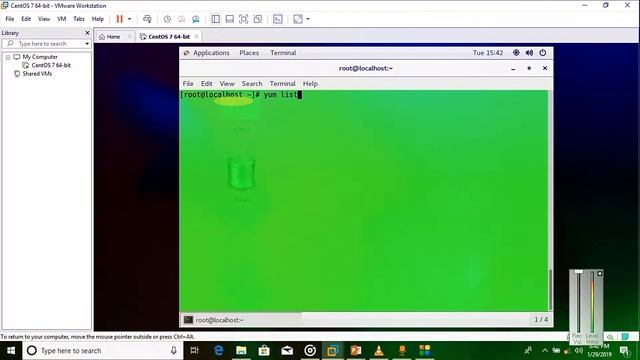Viewport: 640px width, 360px height.
Task: Click the Level Meter bar
Action: pyautogui.click(x=592, y=302)
